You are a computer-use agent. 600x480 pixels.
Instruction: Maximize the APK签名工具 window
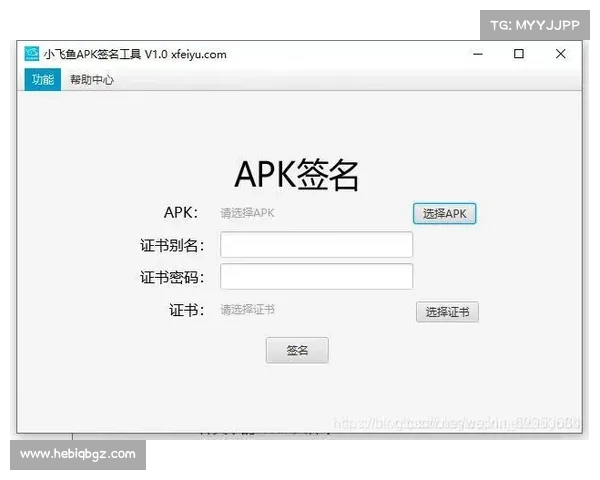[519, 54]
